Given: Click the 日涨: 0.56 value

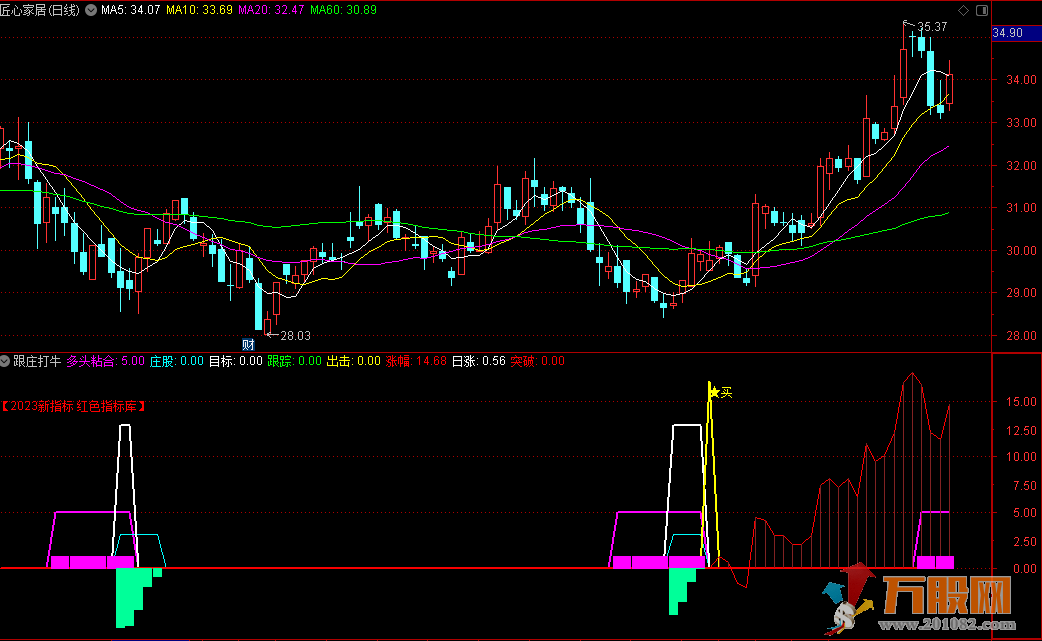Looking at the screenshot, I should click(478, 361).
